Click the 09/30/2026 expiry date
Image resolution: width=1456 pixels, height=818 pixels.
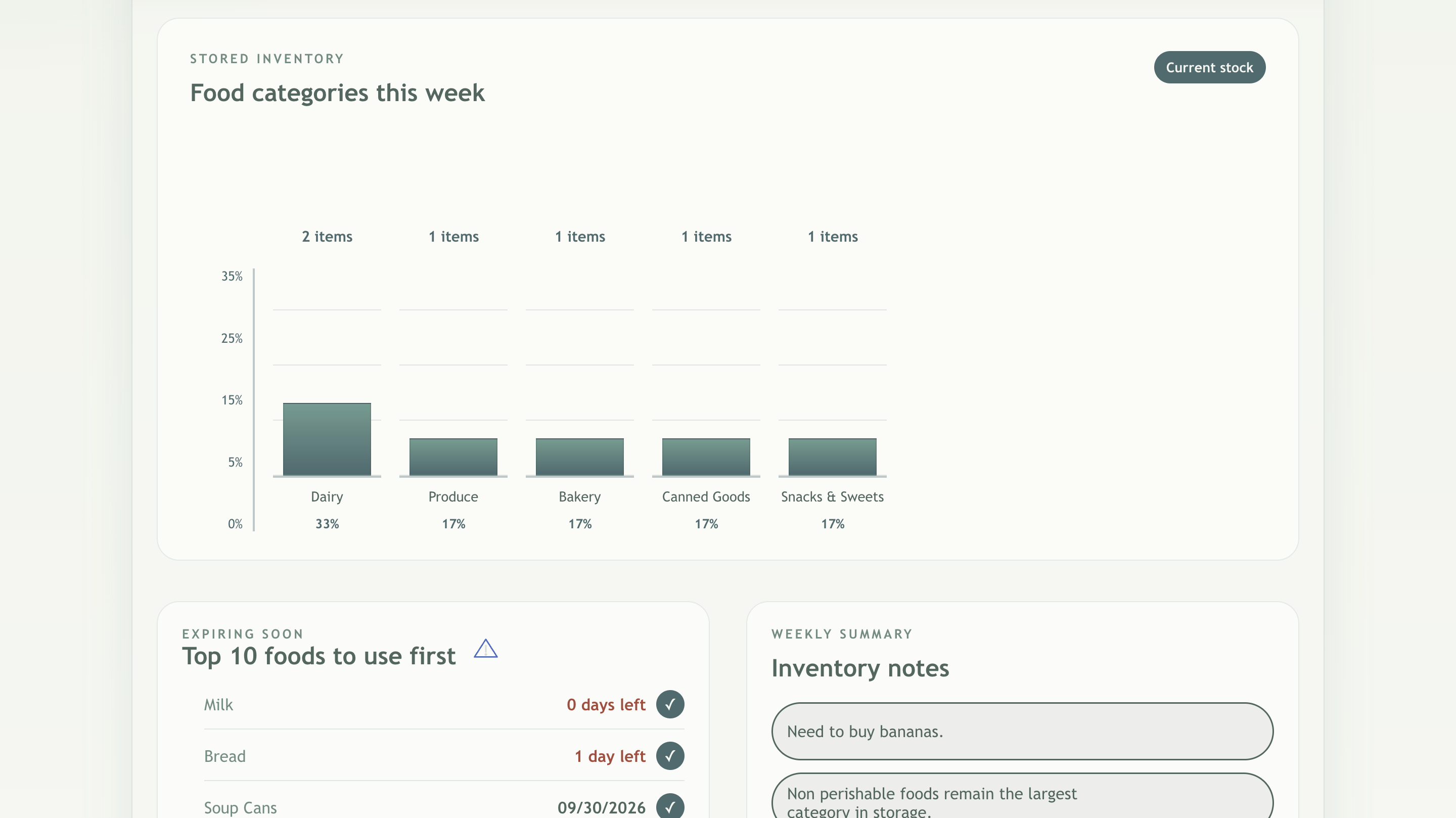pyautogui.click(x=601, y=808)
